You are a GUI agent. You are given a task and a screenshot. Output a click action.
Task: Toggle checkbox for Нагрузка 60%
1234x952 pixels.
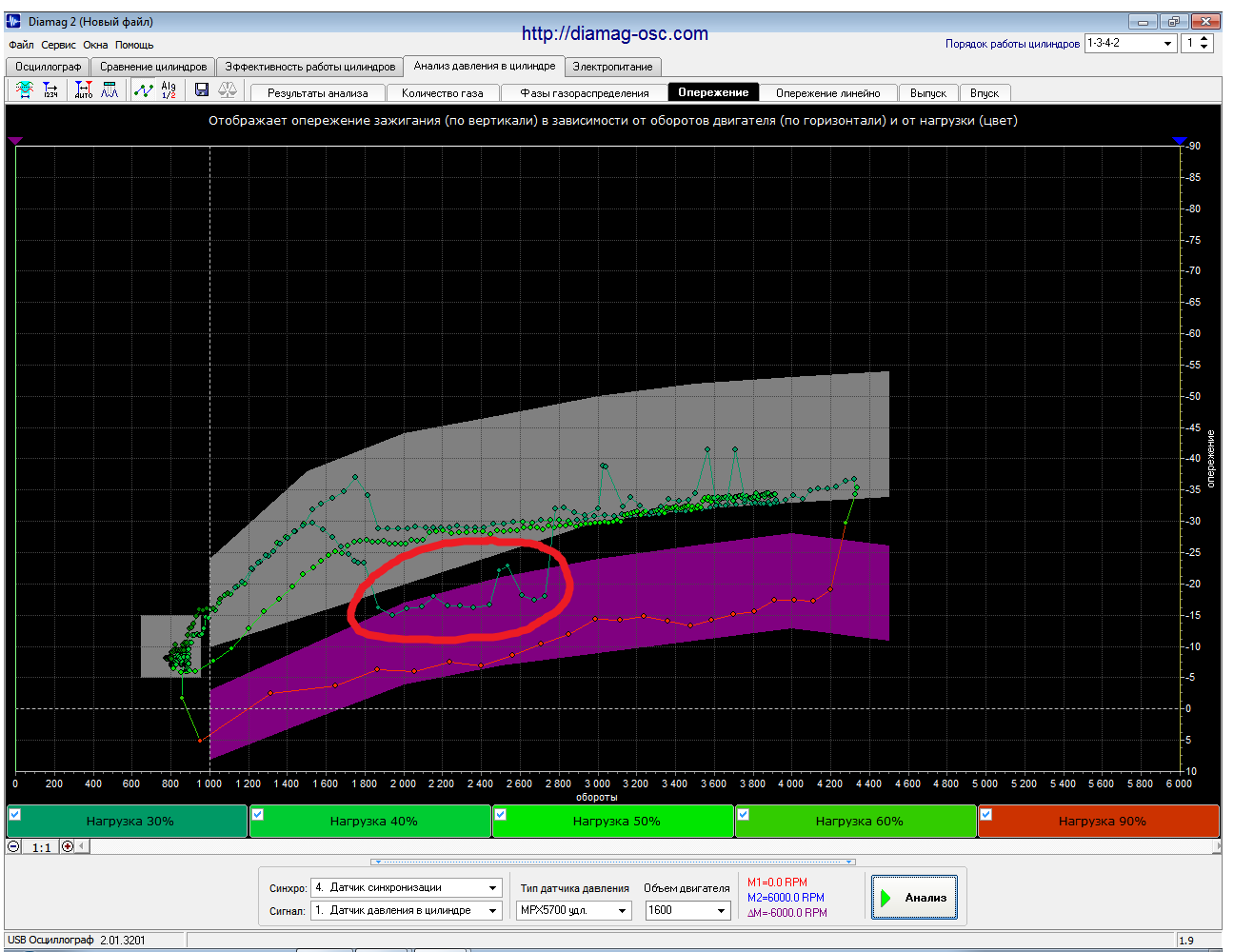tap(744, 814)
